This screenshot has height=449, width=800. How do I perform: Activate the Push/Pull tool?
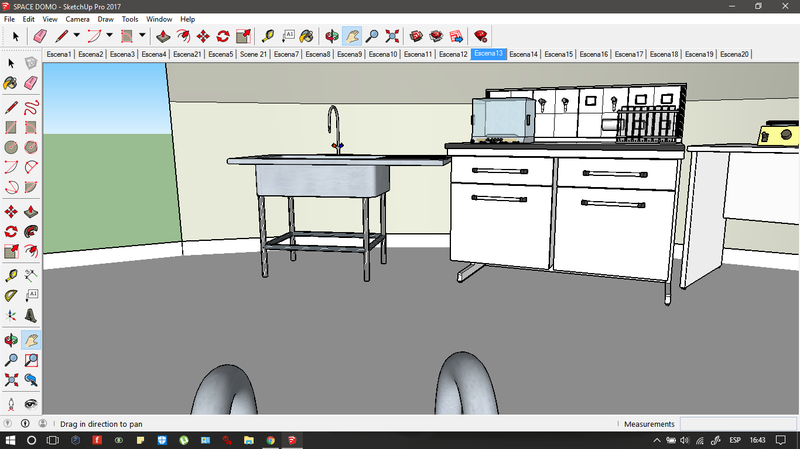162,36
